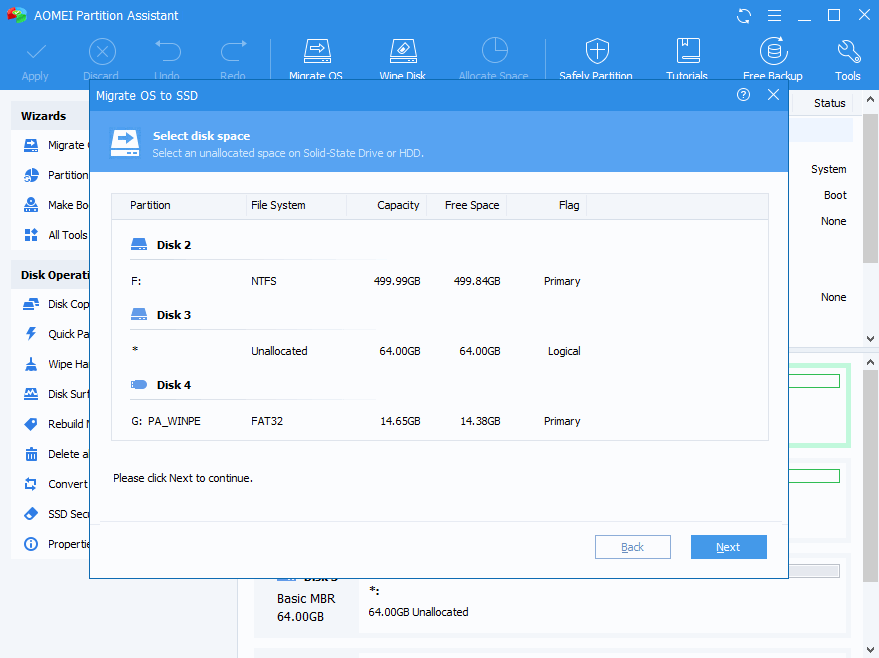Click the Status column header in main window
879x658 pixels.
(x=829, y=103)
